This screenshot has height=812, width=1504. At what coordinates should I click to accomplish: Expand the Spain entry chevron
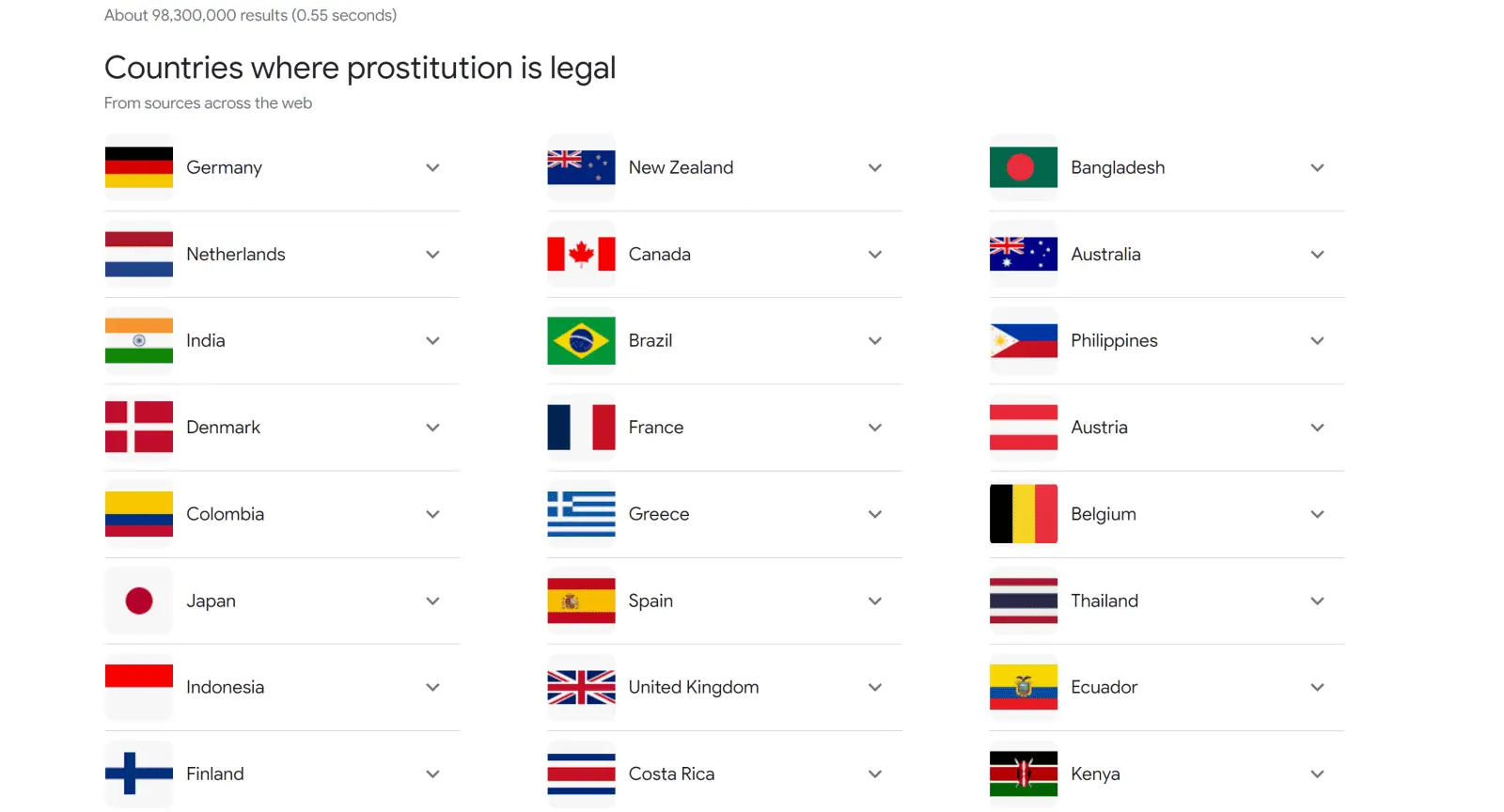click(x=875, y=601)
